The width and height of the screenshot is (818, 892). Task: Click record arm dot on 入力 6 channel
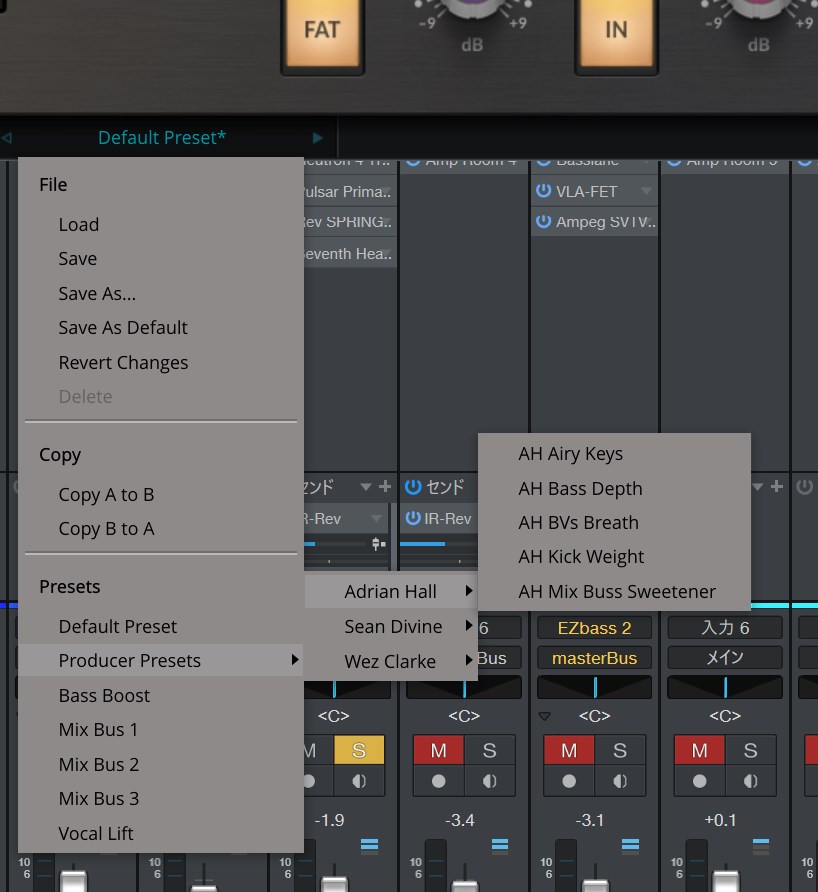tap(699, 781)
